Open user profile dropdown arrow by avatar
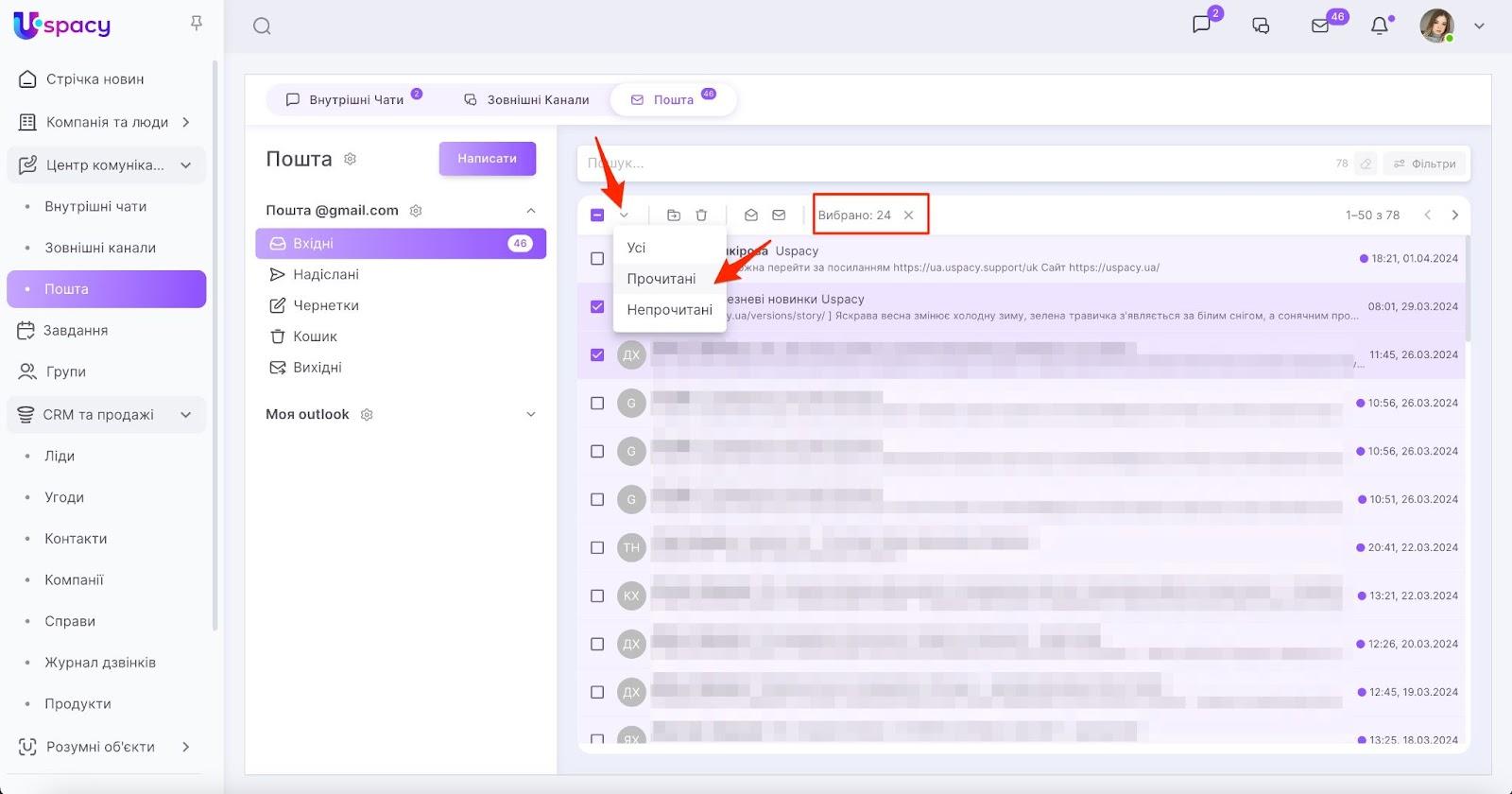 point(1479,26)
